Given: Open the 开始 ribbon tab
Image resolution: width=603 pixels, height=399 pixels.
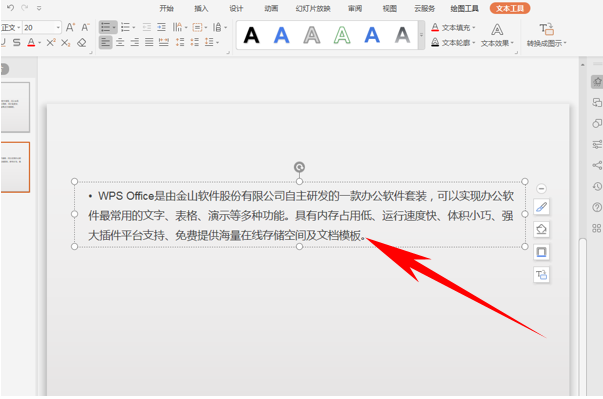Looking at the screenshot, I should pyautogui.click(x=167, y=8).
